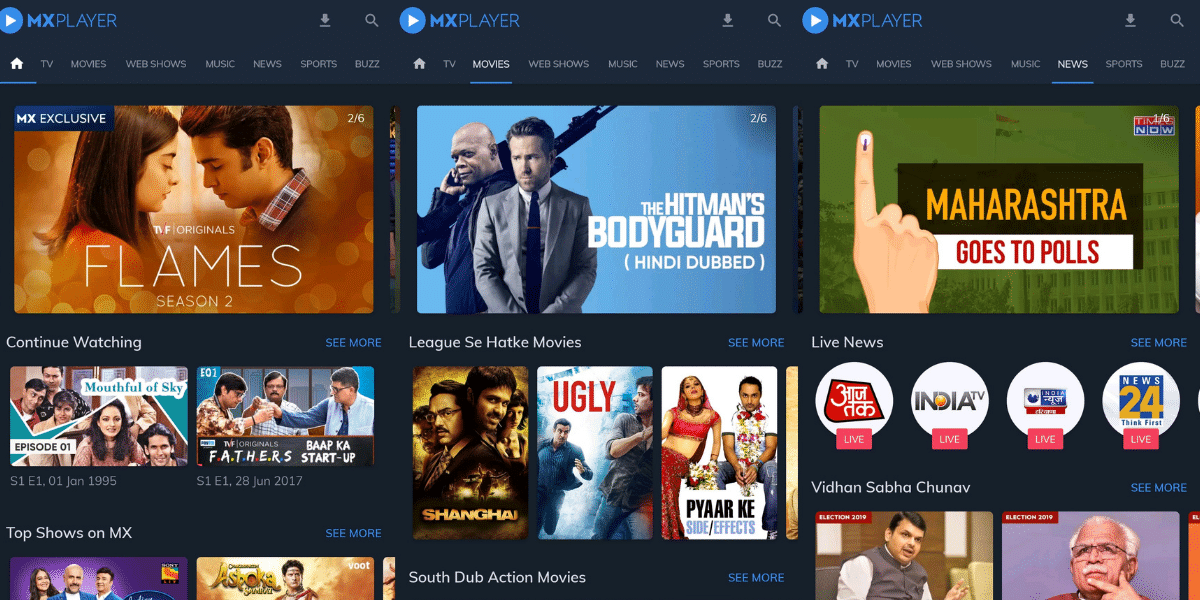Click the LIVE badge under India TV
The height and width of the screenshot is (600, 1200).
point(949,439)
